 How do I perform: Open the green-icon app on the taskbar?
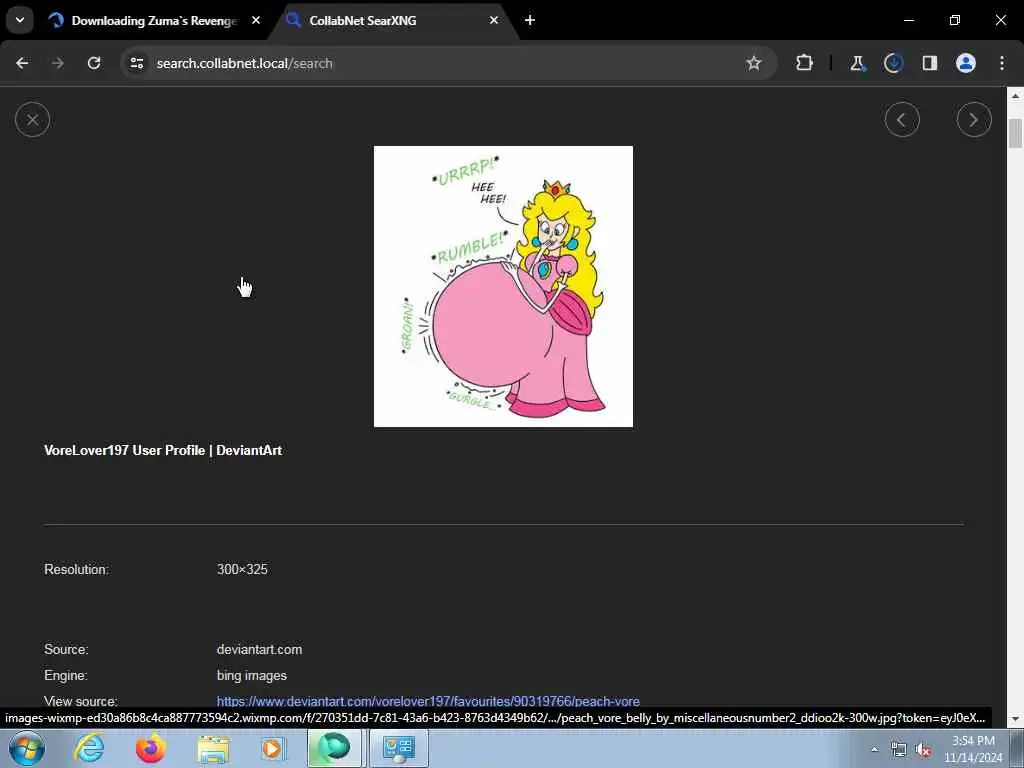tap(334, 748)
